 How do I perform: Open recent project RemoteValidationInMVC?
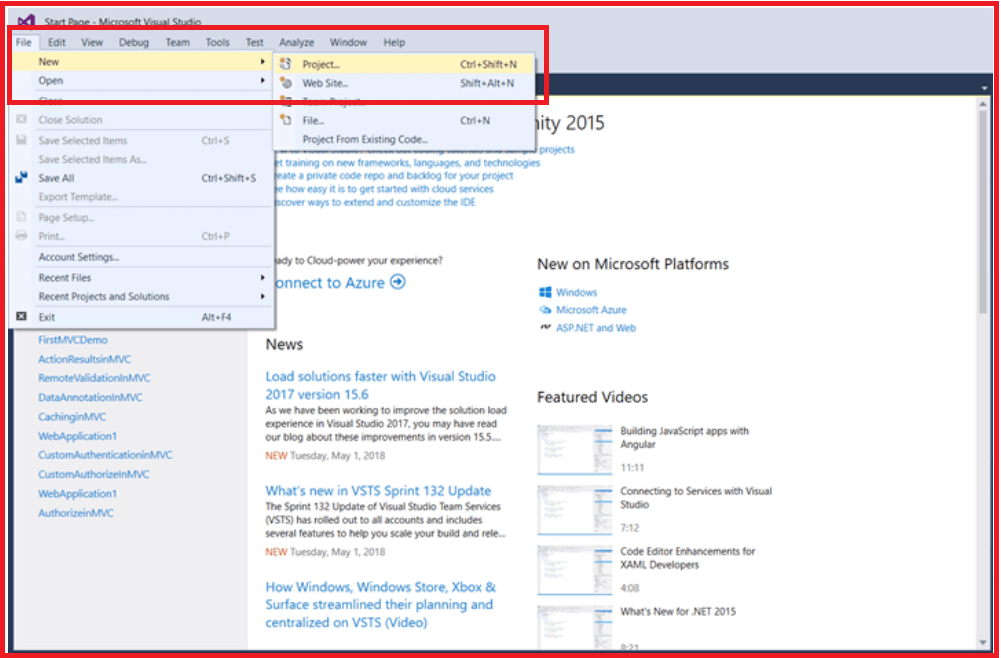tap(94, 378)
